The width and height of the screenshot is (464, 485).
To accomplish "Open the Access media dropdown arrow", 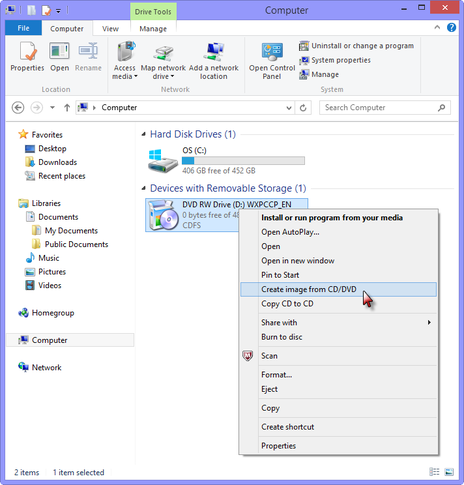I will click(136, 76).
